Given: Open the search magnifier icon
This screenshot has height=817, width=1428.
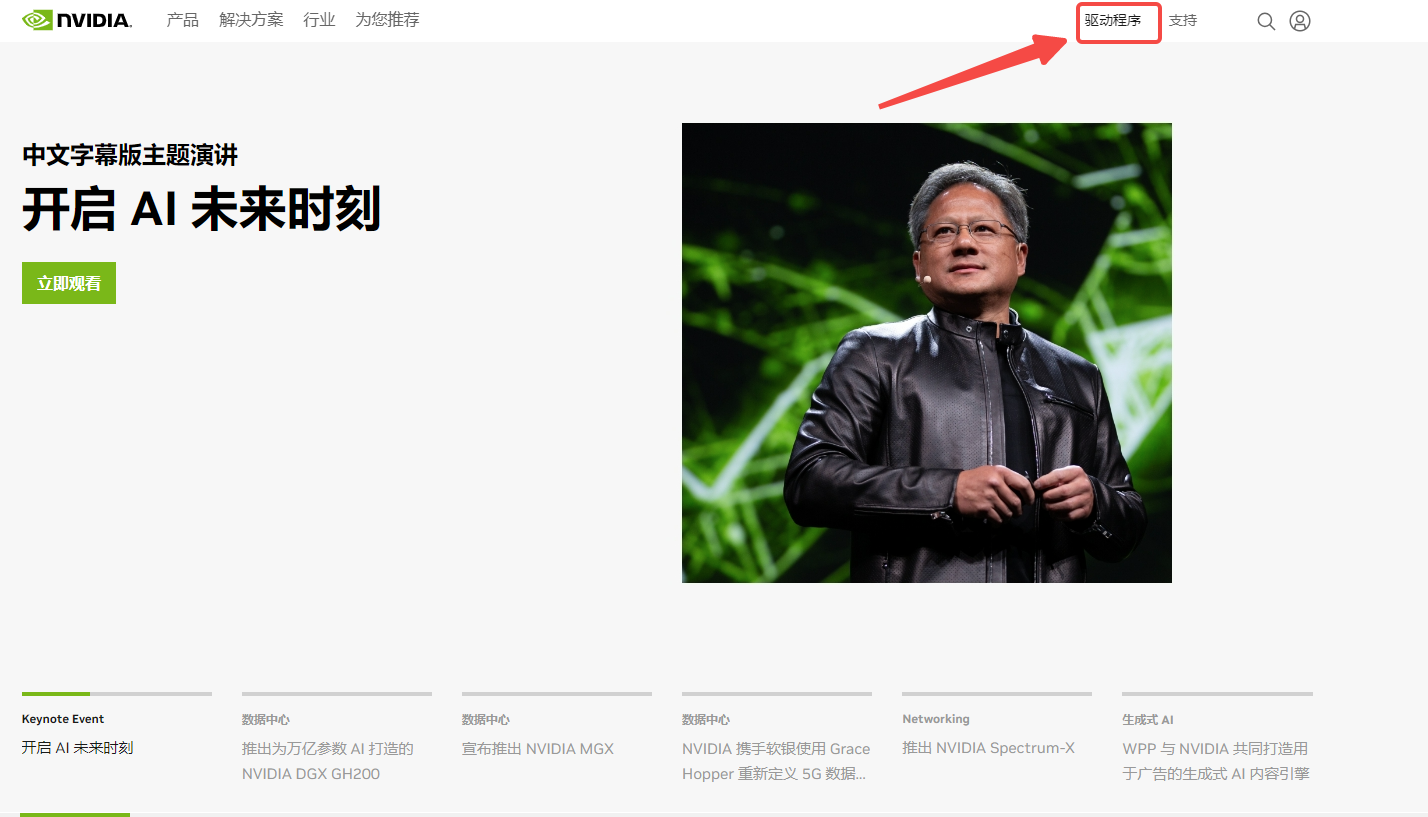Looking at the screenshot, I should (1265, 21).
